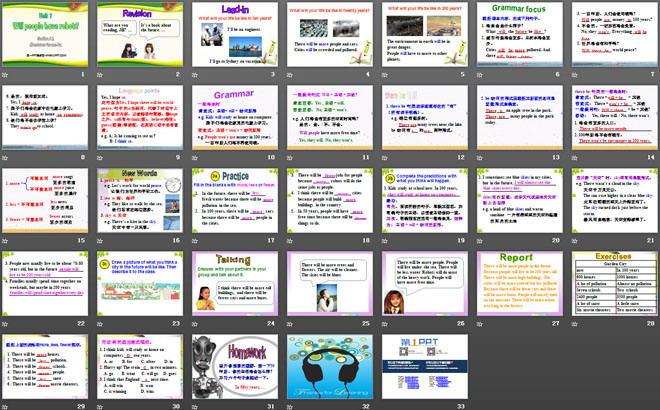Click the star icon below slide 5
660x410 pixels.
(x=385, y=75)
